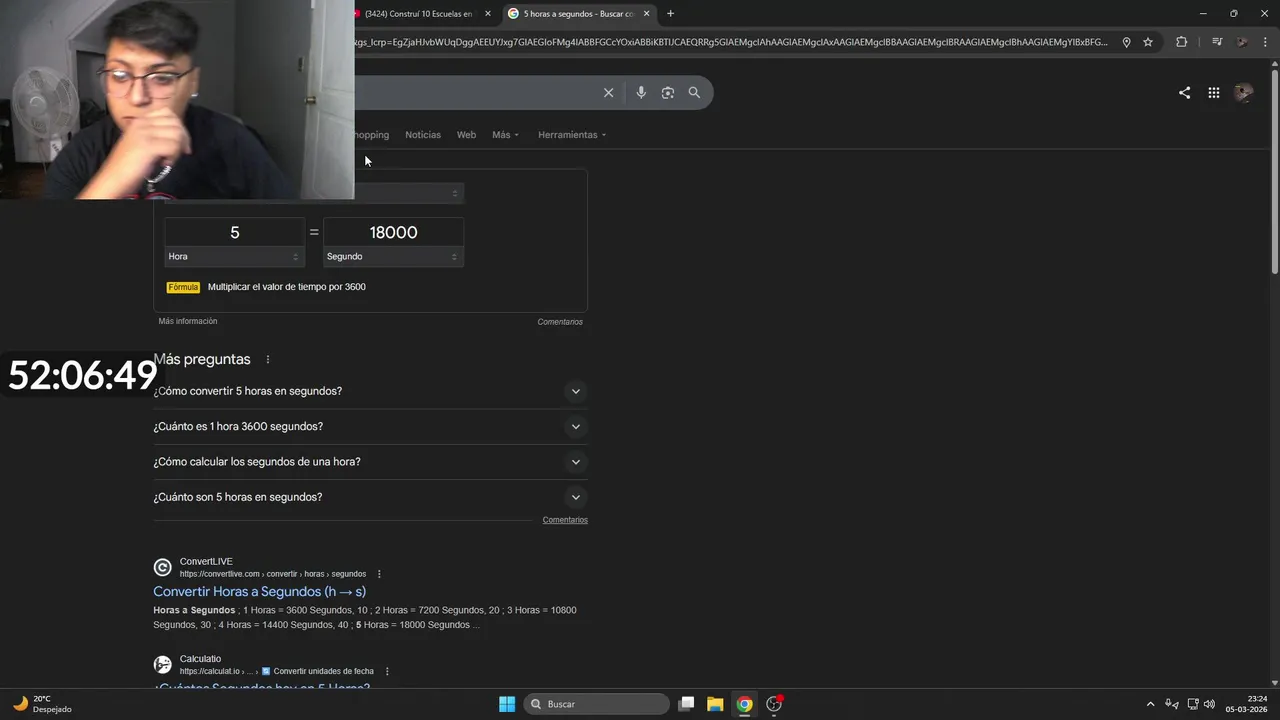Open more options for ConvertLIVE result
The width and height of the screenshot is (1280, 720).
(x=379, y=574)
